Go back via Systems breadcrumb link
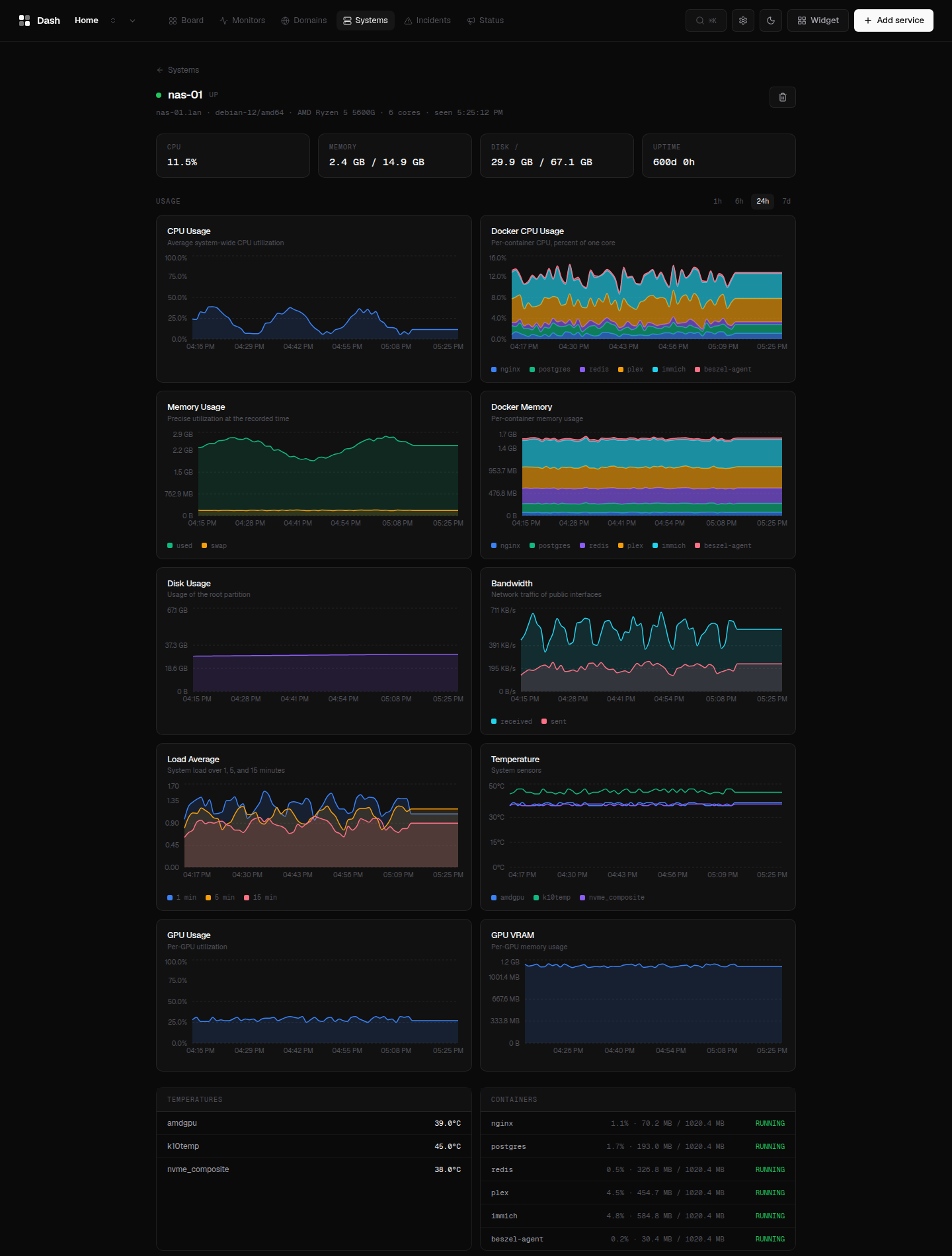The image size is (952, 1256). 178,70
